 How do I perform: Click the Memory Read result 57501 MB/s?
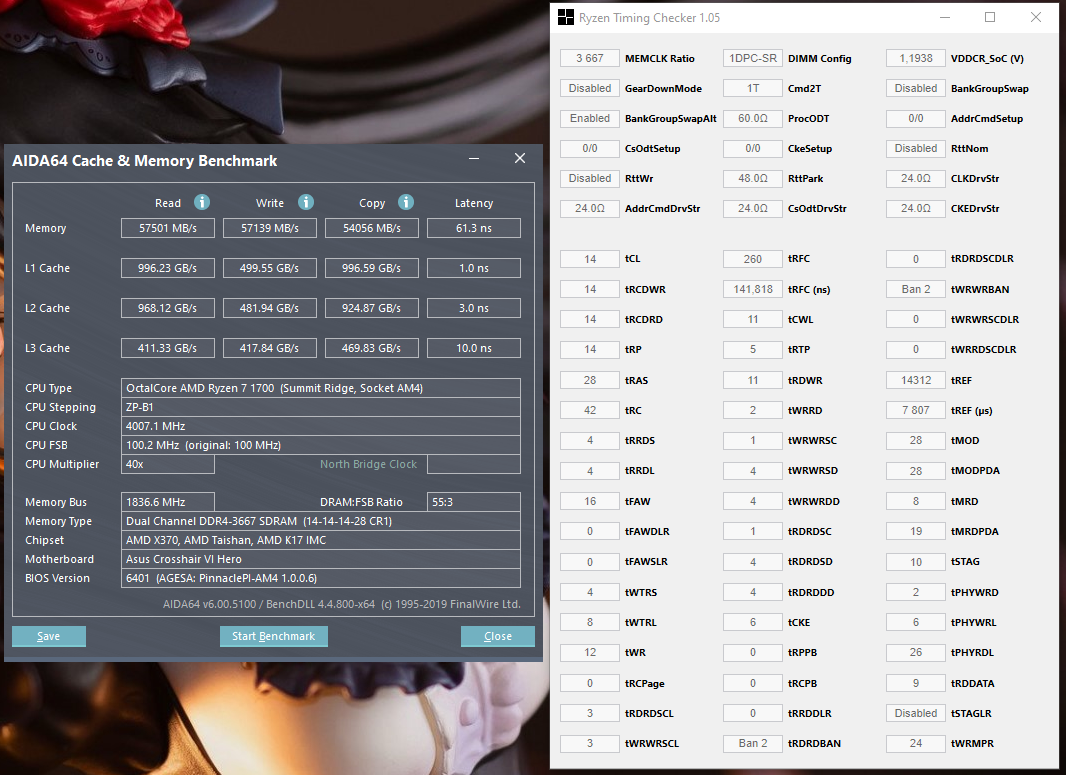coord(168,228)
